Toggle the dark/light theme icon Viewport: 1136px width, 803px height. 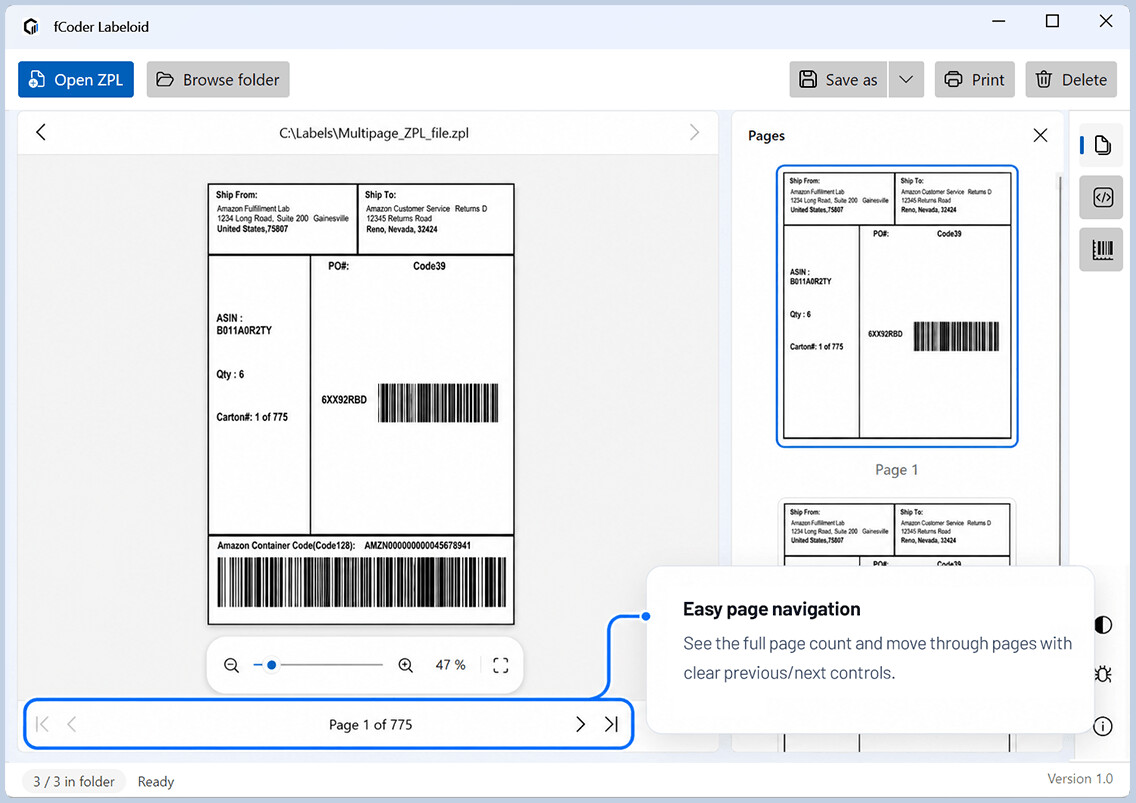tap(1103, 625)
